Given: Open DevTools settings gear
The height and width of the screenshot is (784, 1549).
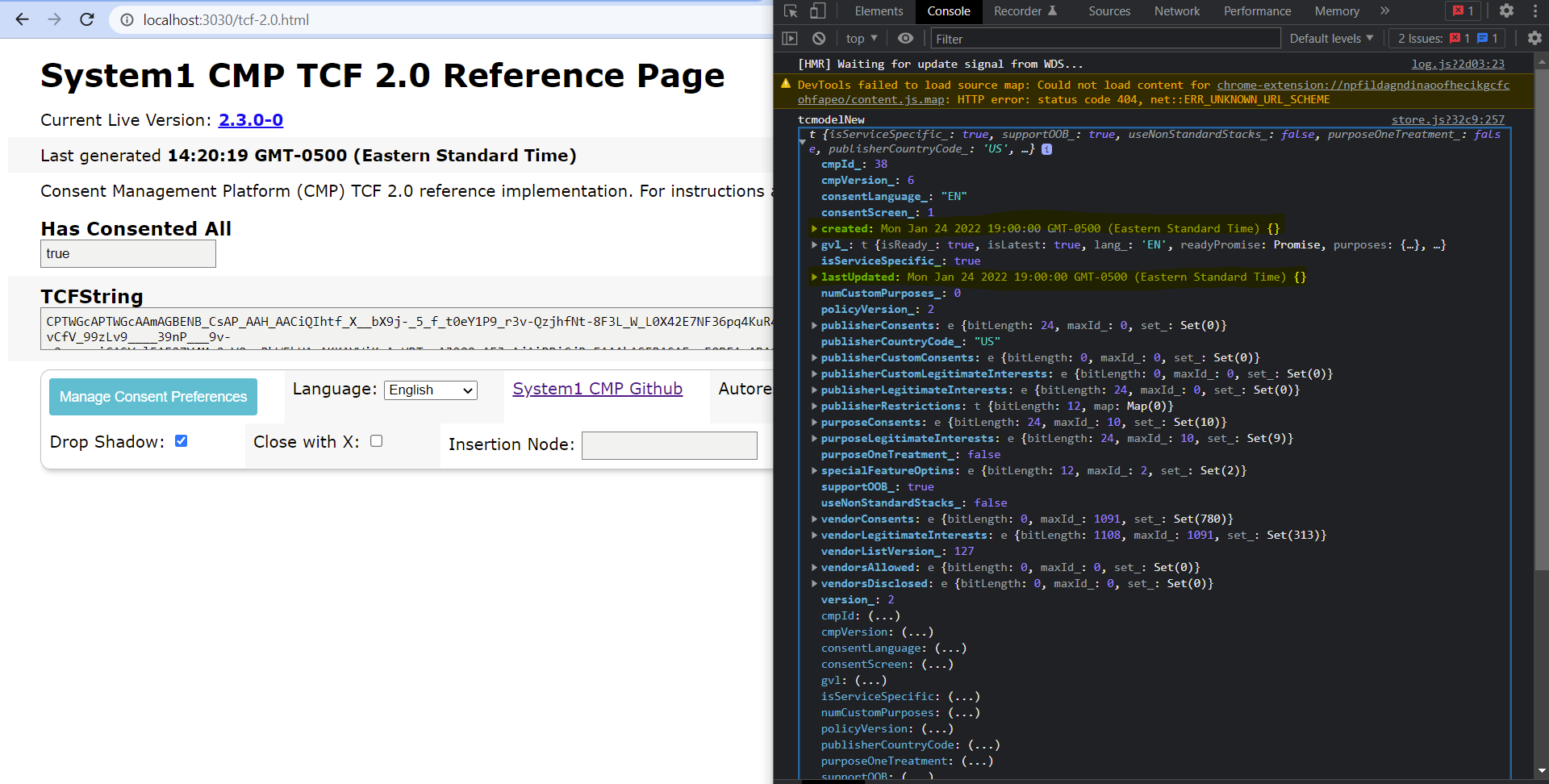Looking at the screenshot, I should pyautogui.click(x=1506, y=11).
